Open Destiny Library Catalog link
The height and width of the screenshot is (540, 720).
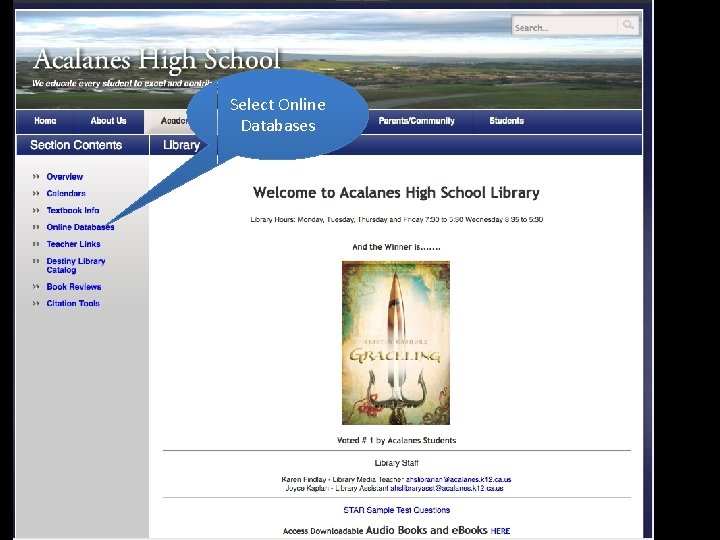click(76, 265)
